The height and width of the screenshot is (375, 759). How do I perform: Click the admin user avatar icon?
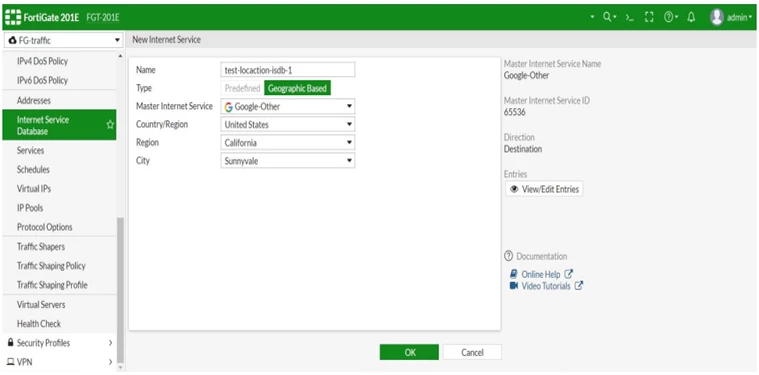716,17
